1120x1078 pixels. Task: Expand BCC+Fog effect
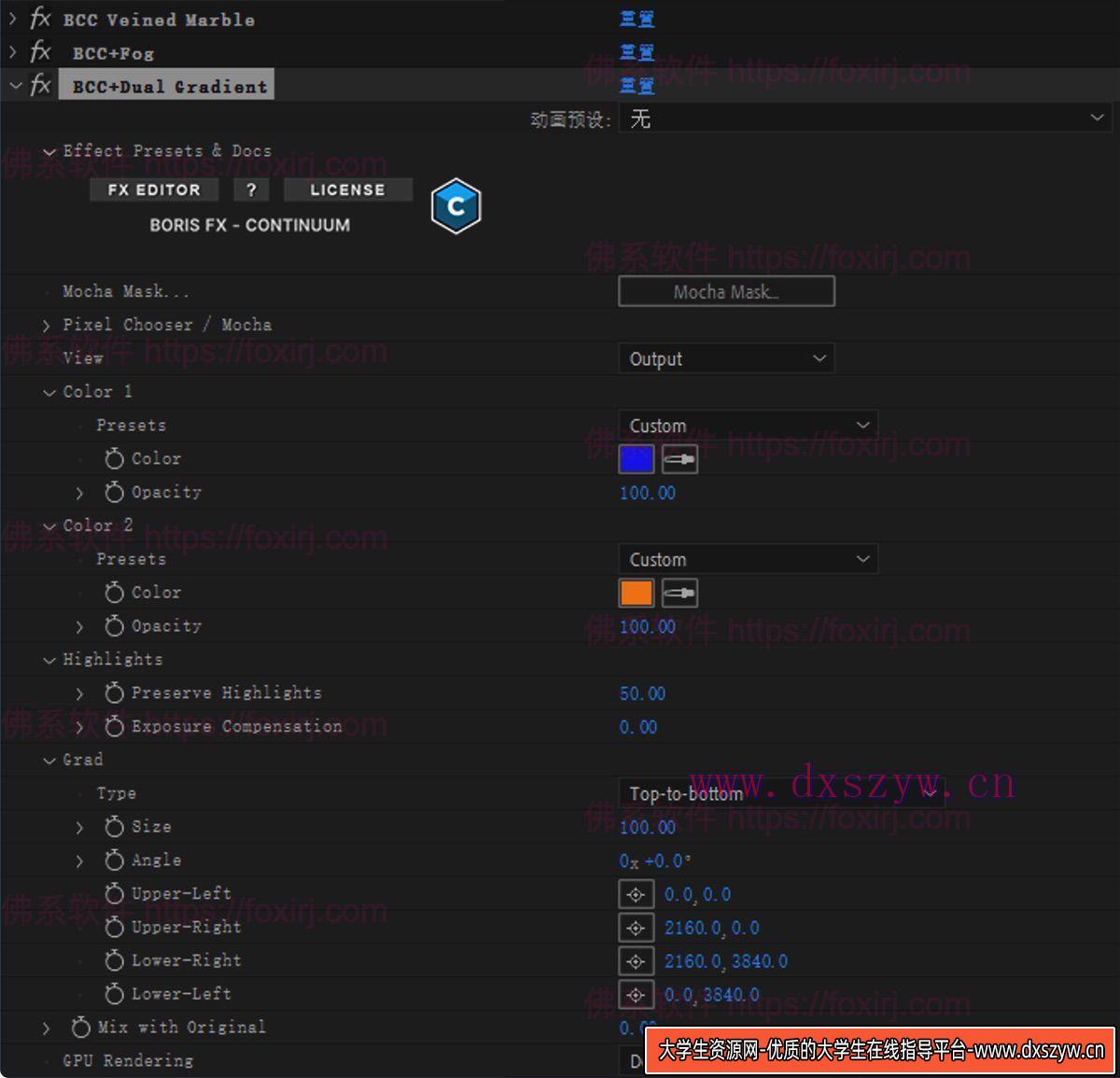[x=12, y=51]
